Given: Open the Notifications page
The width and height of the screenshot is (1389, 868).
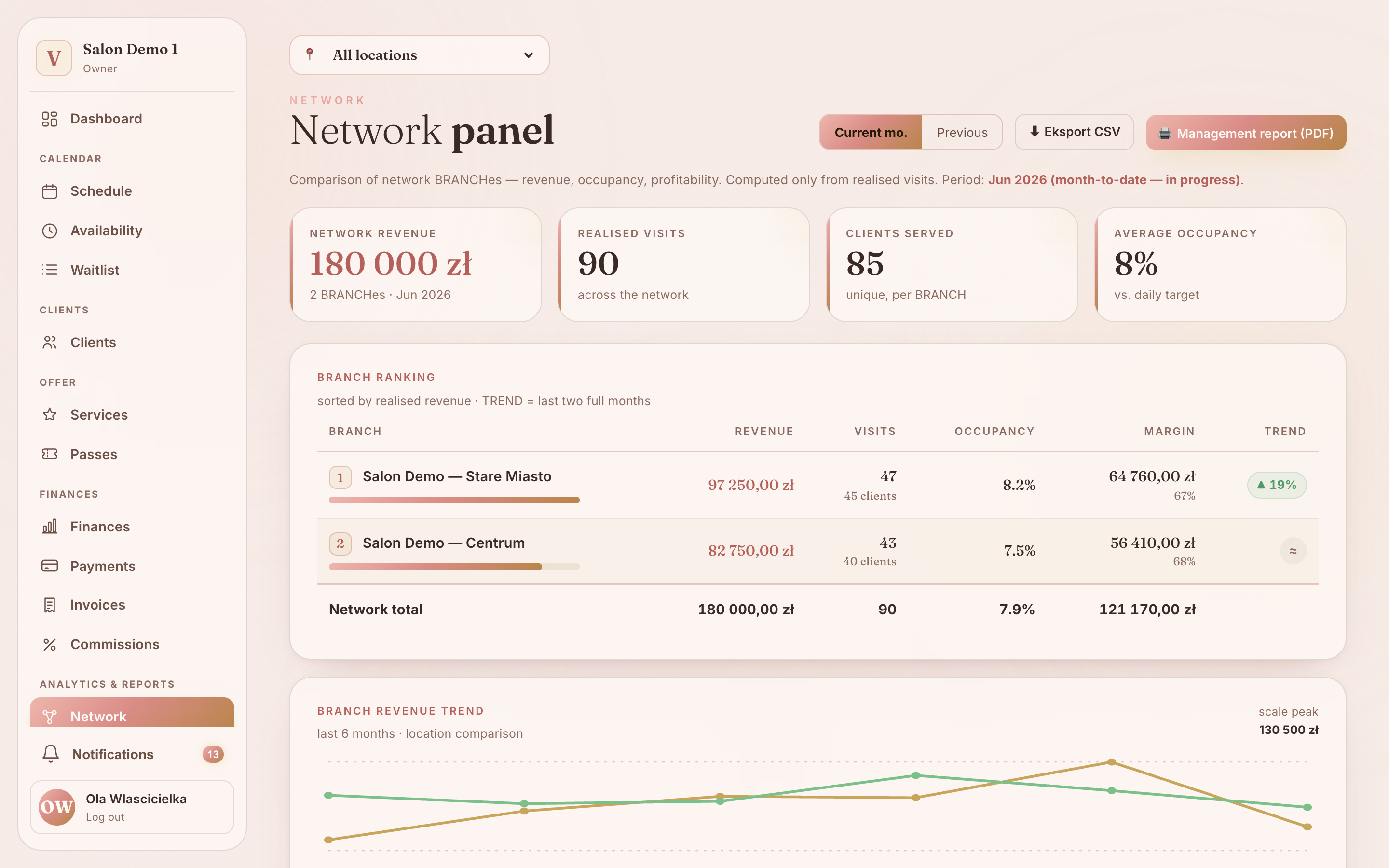Looking at the screenshot, I should pos(132,754).
